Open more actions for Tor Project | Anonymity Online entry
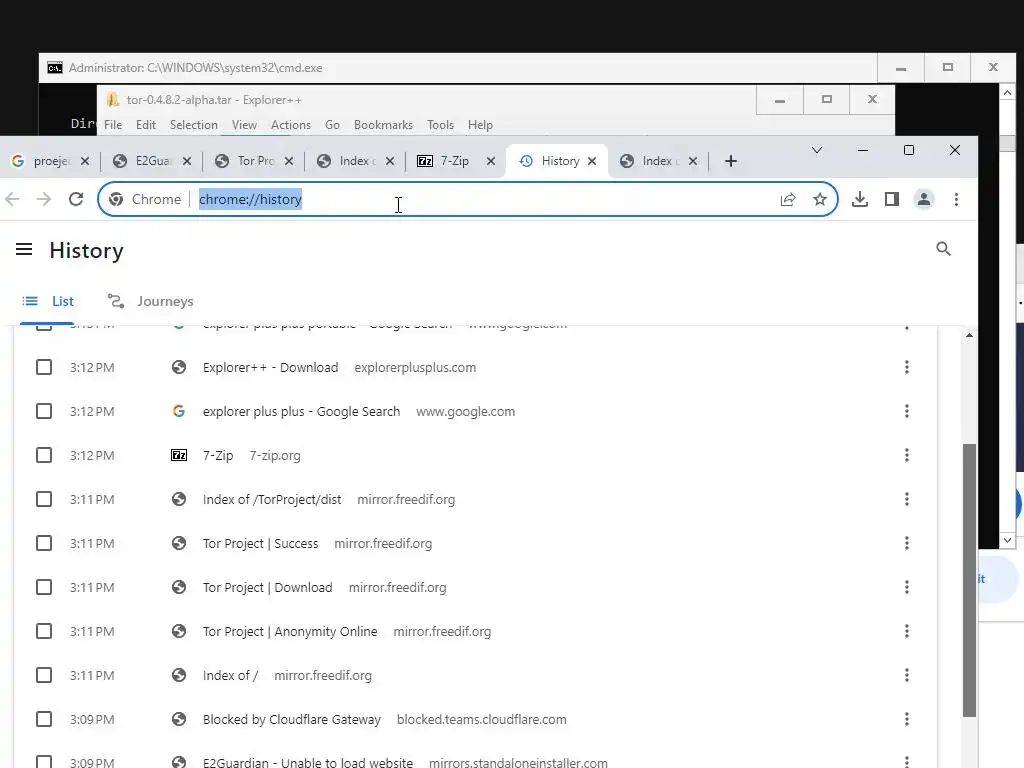 (906, 631)
